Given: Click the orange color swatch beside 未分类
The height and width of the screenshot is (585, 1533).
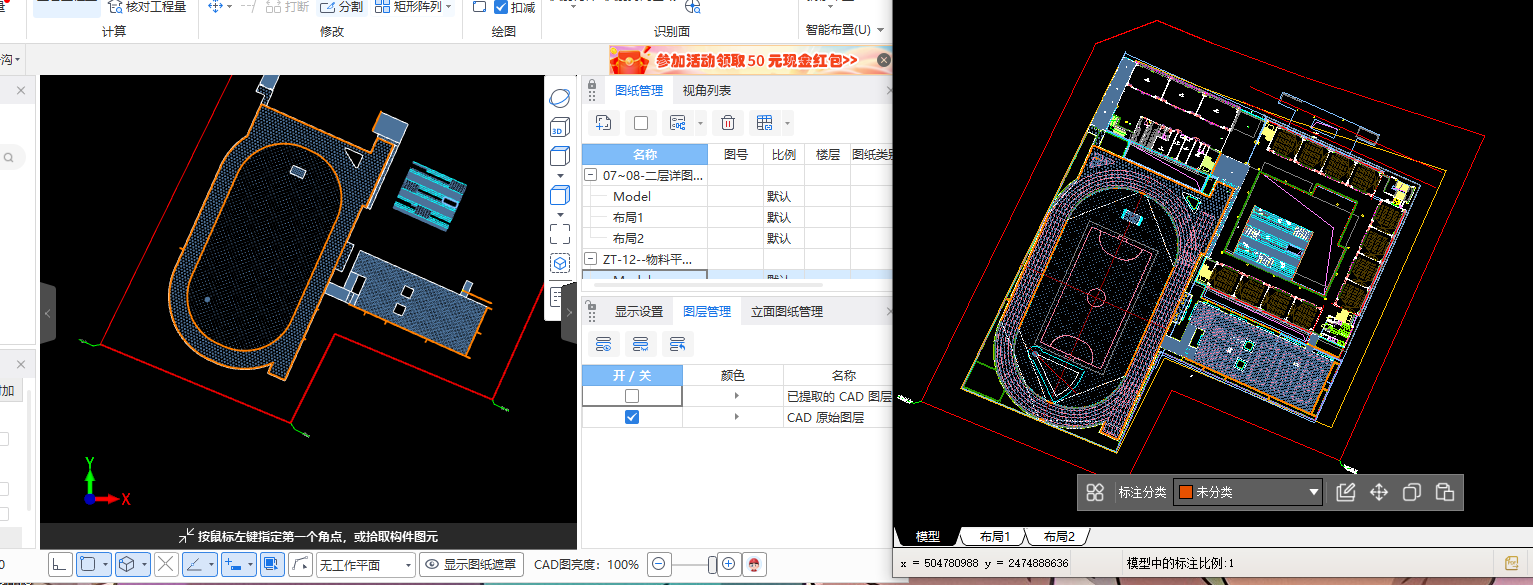Looking at the screenshot, I should [x=1186, y=492].
